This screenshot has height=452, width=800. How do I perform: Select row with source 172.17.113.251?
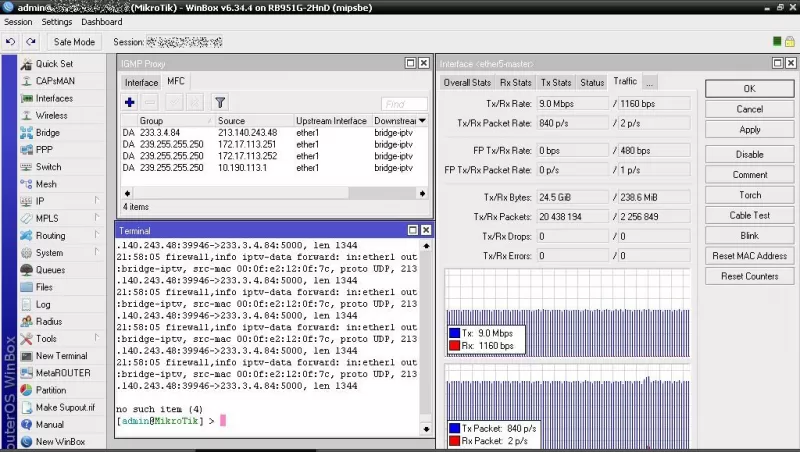[274, 144]
